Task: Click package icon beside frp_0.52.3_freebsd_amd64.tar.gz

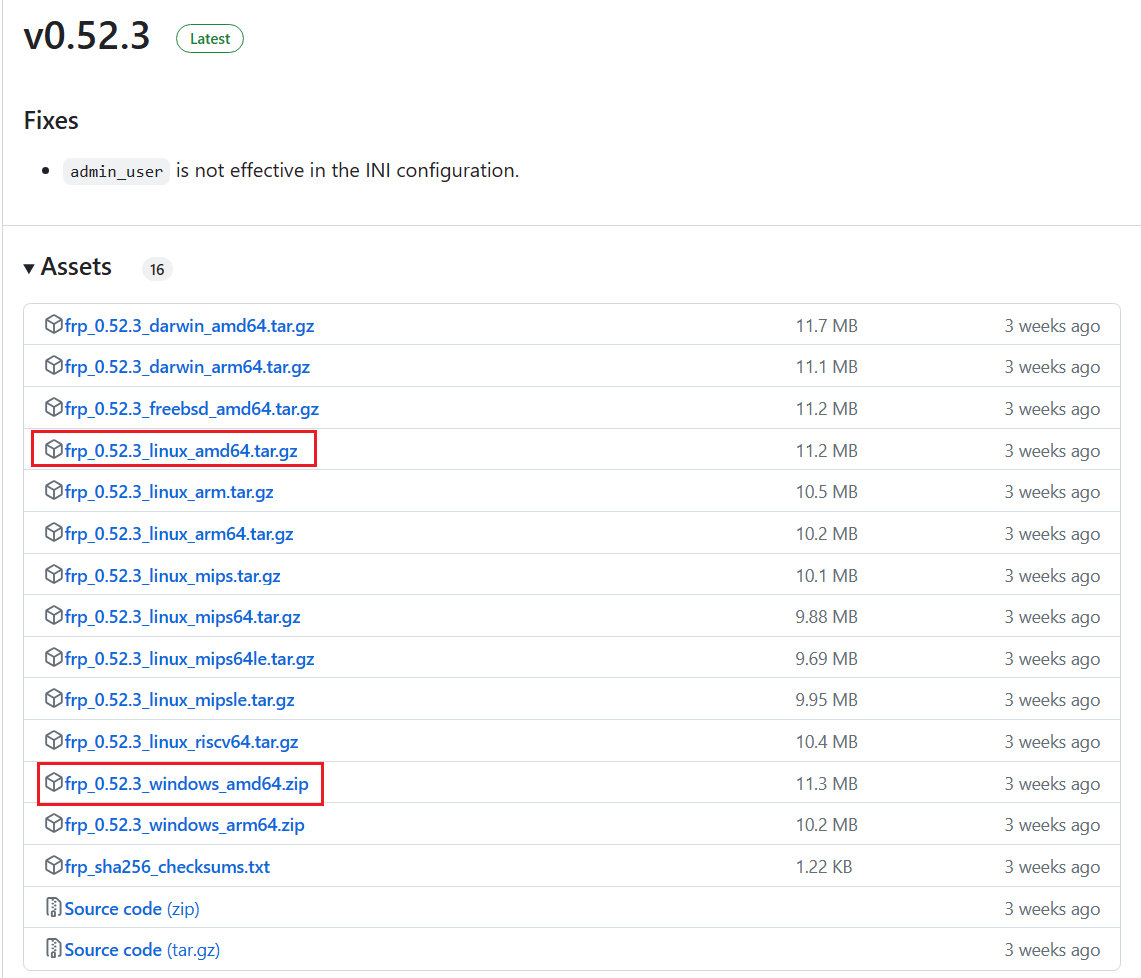Action: tap(54, 408)
